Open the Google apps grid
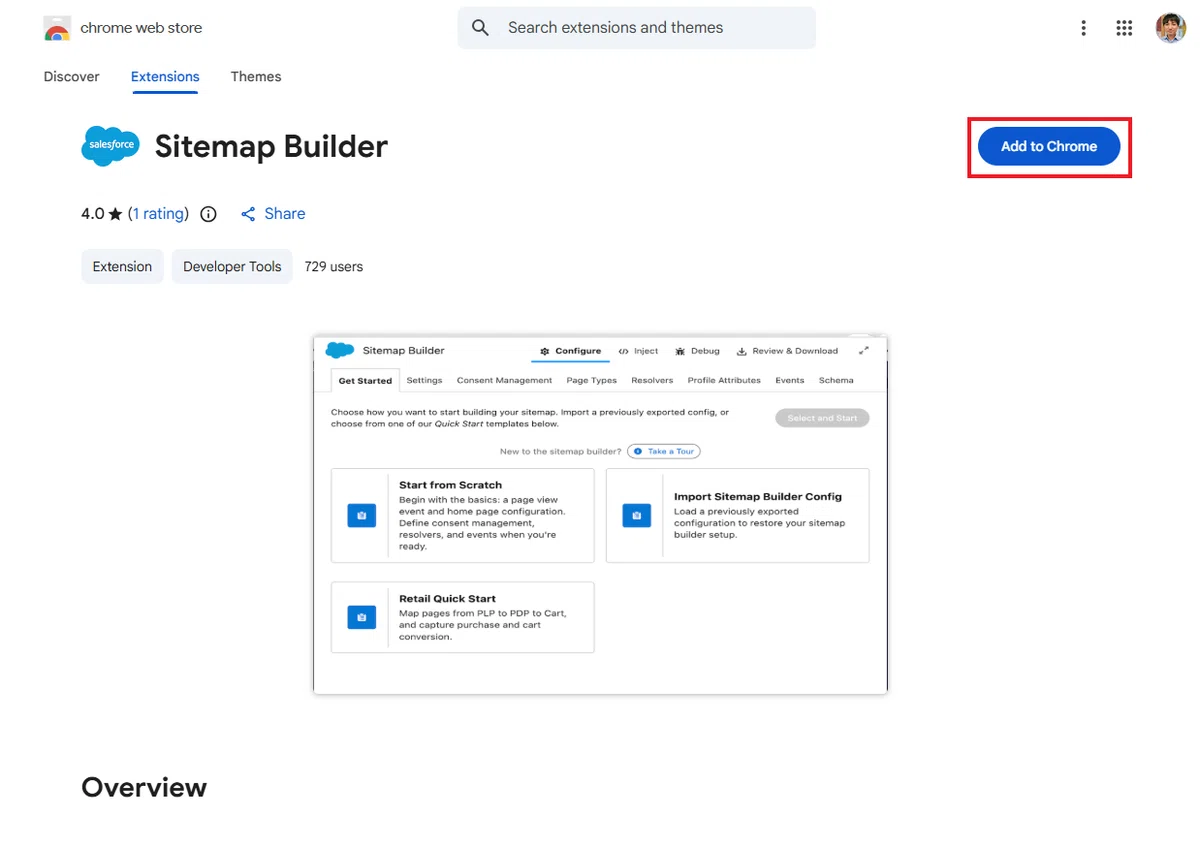Image resolution: width=1200 pixels, height=843 pixels. pyautogui.click(x=1124, y=28)
